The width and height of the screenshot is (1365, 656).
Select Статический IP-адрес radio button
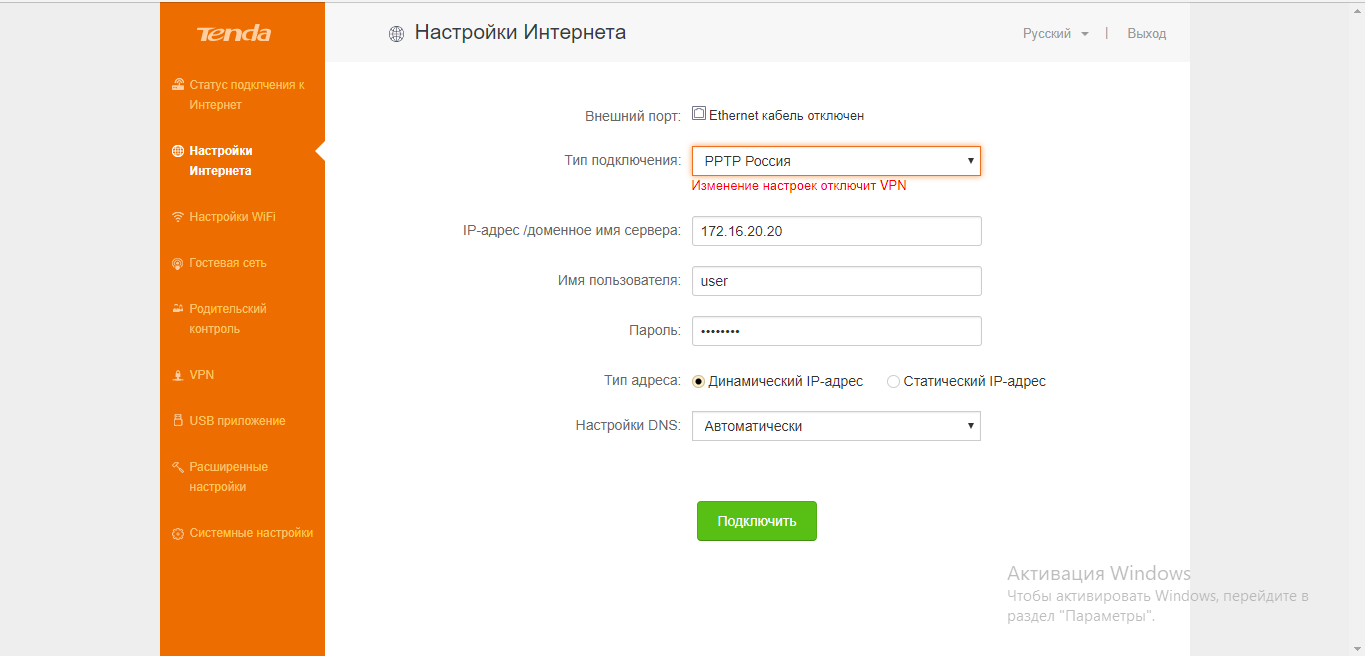893,381
